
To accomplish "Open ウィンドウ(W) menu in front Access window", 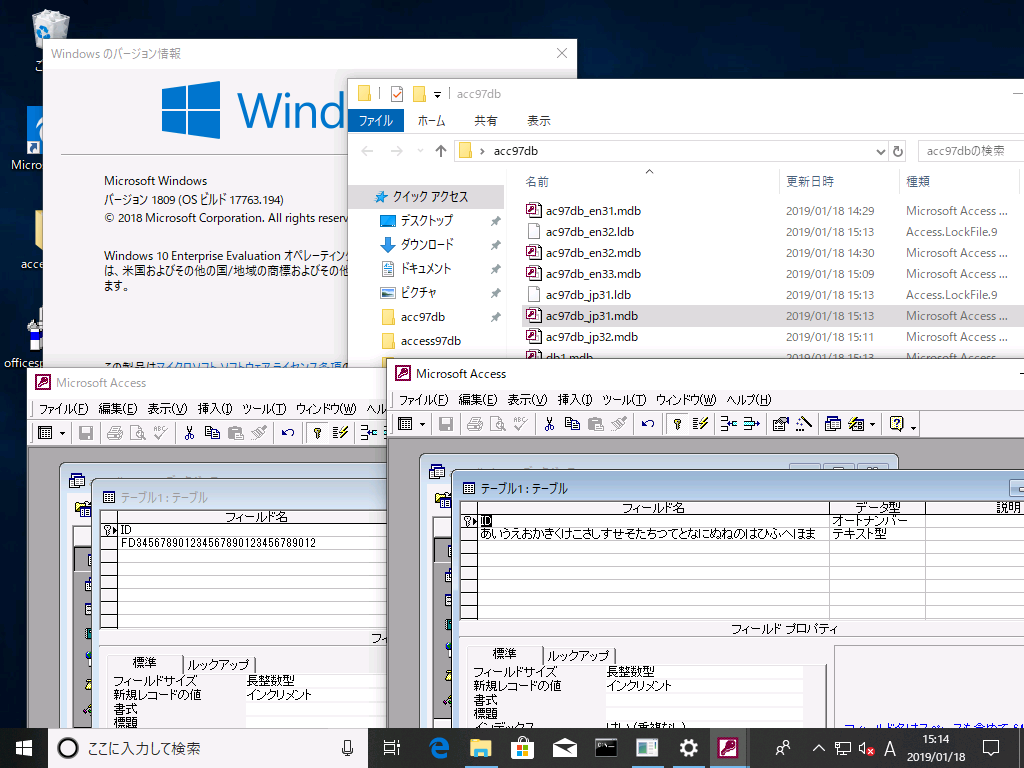I will 686,400.
